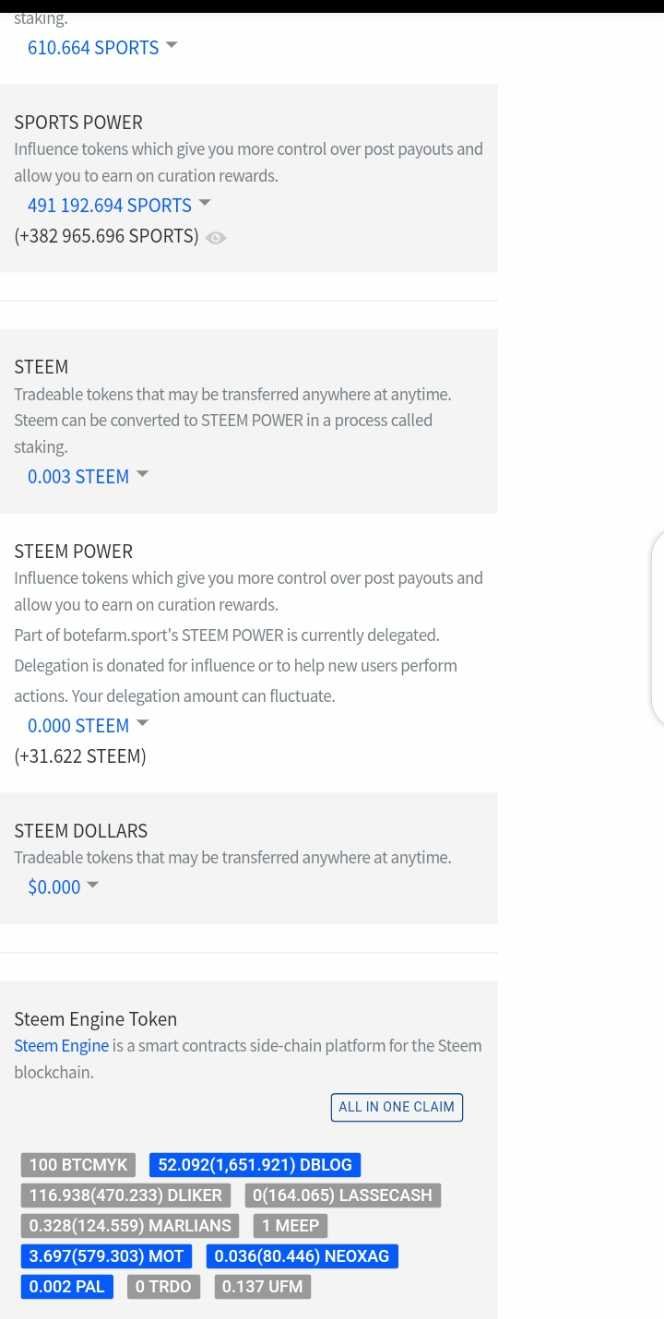Click the 1 MEEP token badge

coord(291,1226)
